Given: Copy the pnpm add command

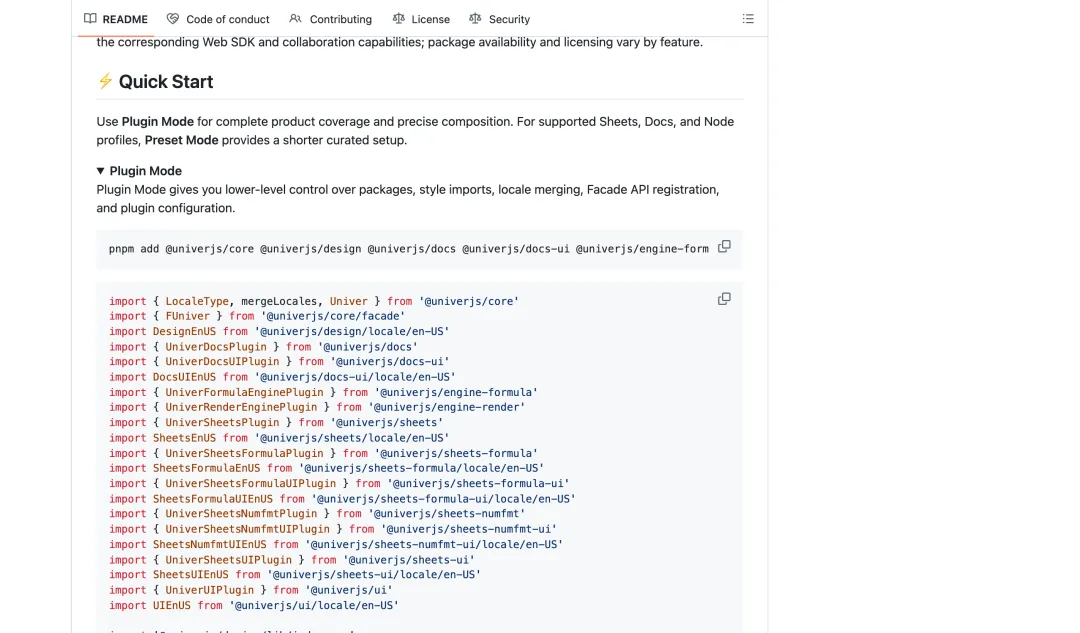Looking at the screenshot, I should click(724, 247).
